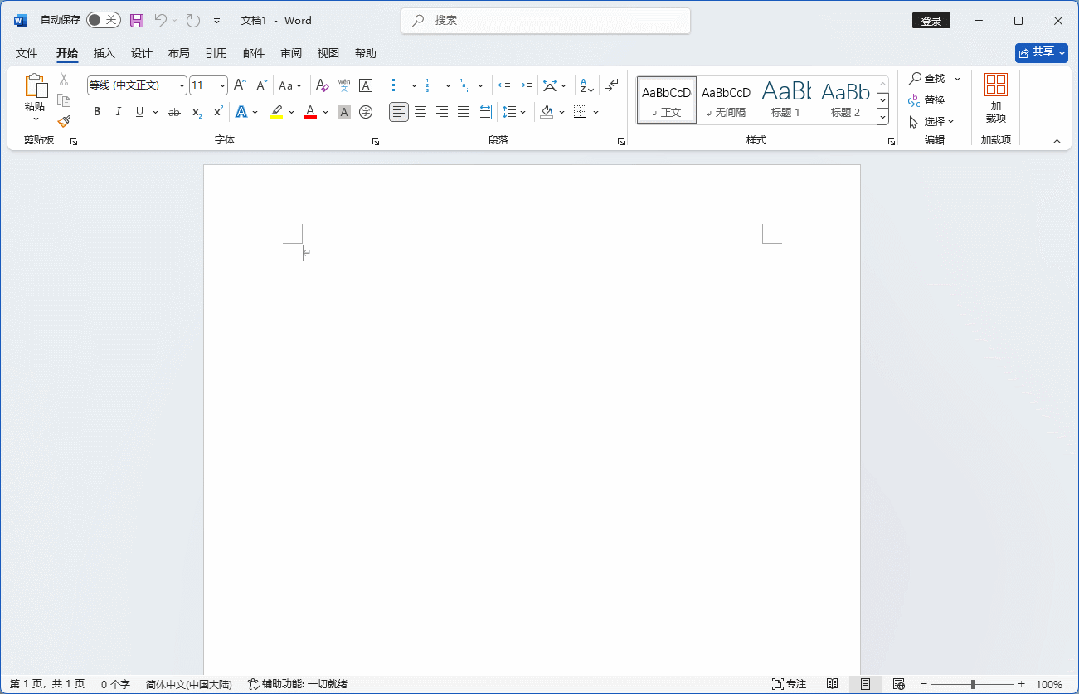Switch to Read Mode view in status bar

[x=833, y=684]
